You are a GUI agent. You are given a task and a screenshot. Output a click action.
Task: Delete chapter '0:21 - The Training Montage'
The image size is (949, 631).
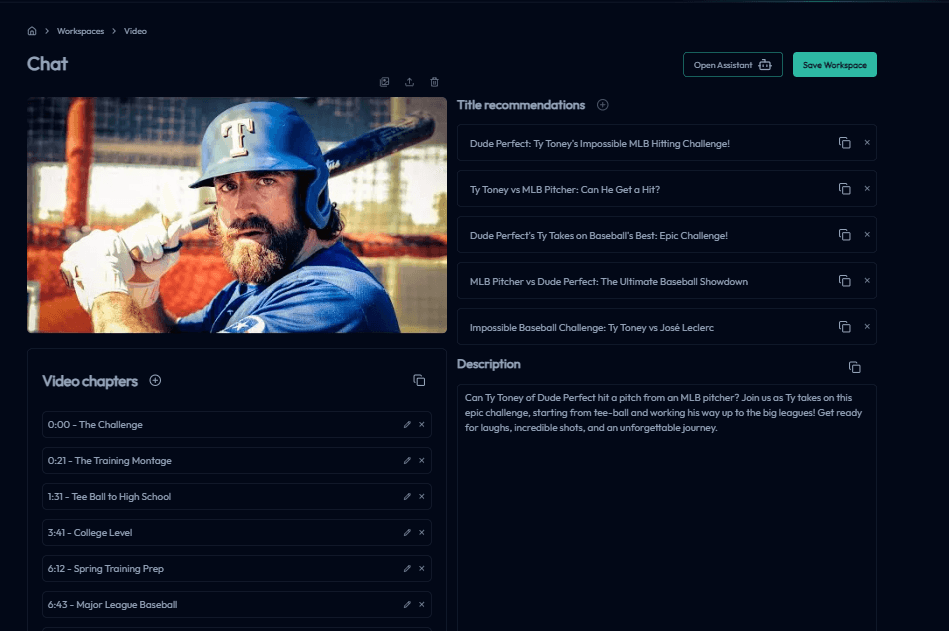pyautogui.click(x=422, y=460)
